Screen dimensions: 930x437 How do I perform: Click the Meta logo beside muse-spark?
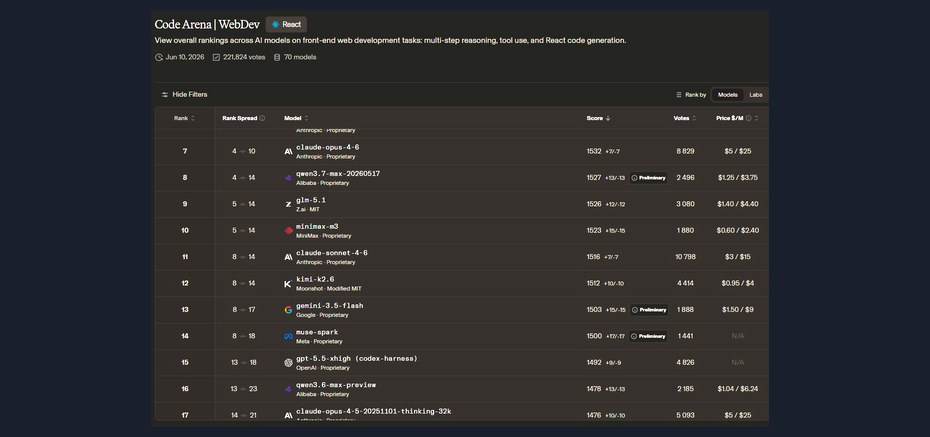288,337
